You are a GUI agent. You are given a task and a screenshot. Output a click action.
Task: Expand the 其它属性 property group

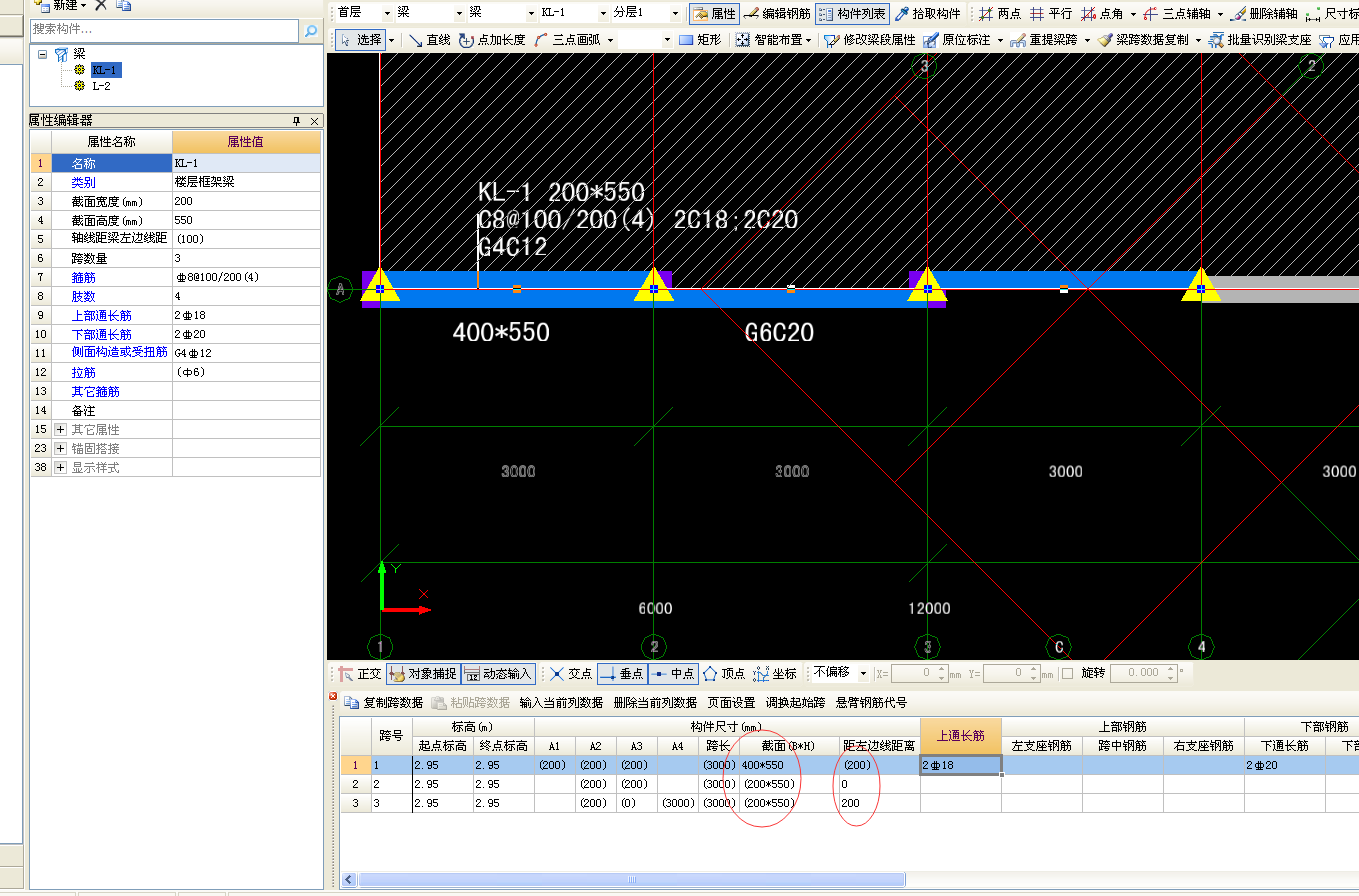click(60, 429)
